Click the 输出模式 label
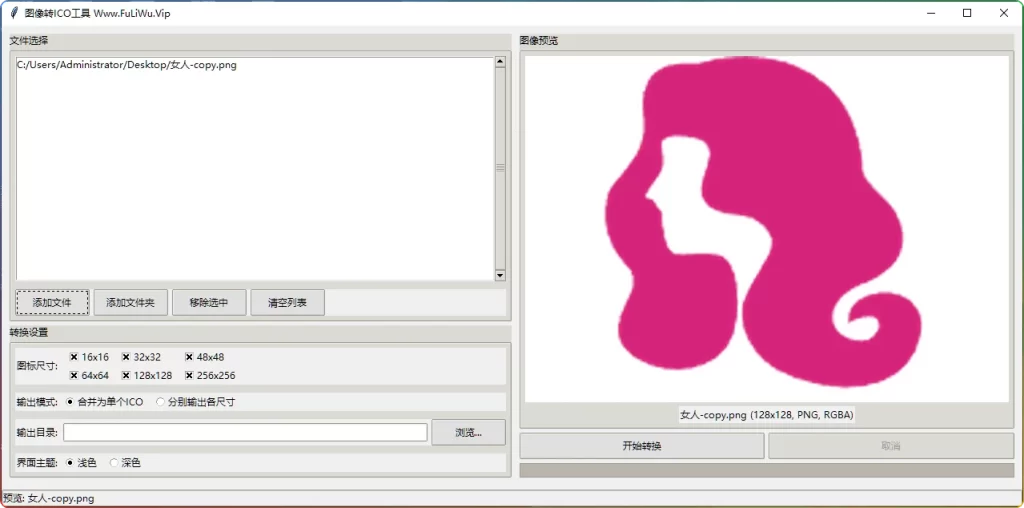 (x=37, y=402)
